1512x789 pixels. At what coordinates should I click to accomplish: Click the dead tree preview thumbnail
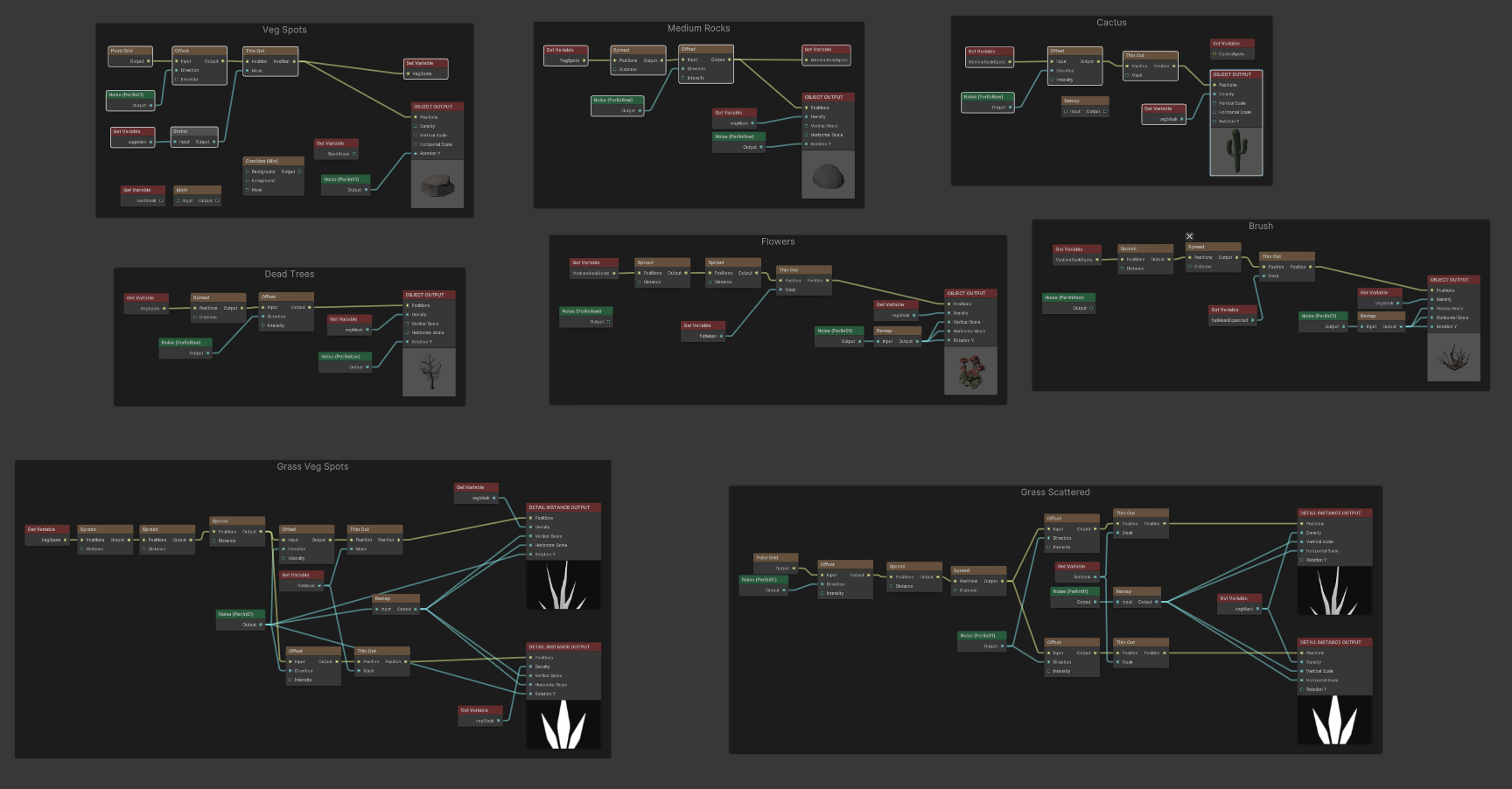pyautogui.click(x=430, y=373)
